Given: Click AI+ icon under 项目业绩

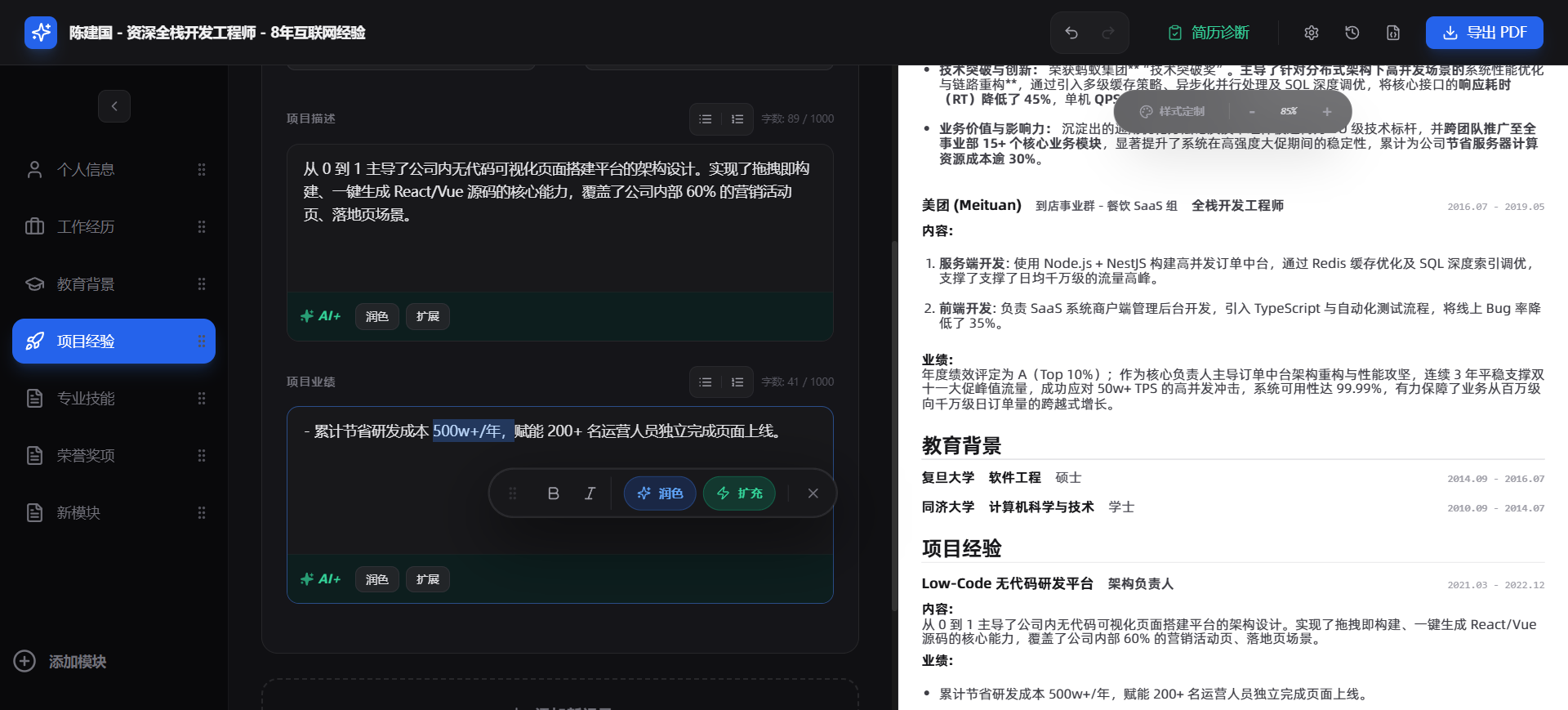Looking at the screenshot, I should click(321, 579).
